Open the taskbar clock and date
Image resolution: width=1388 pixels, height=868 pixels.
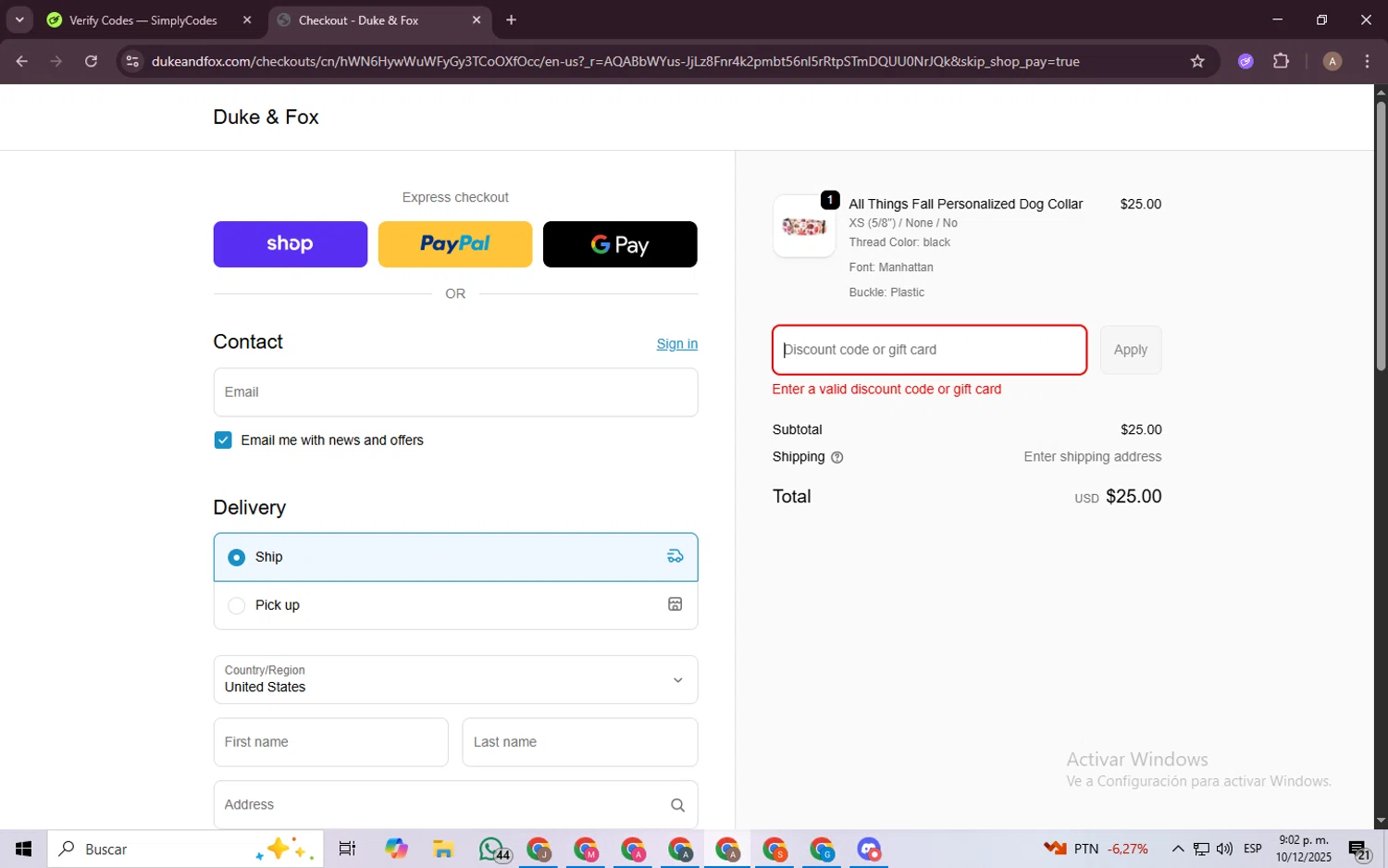(1303, 849)
